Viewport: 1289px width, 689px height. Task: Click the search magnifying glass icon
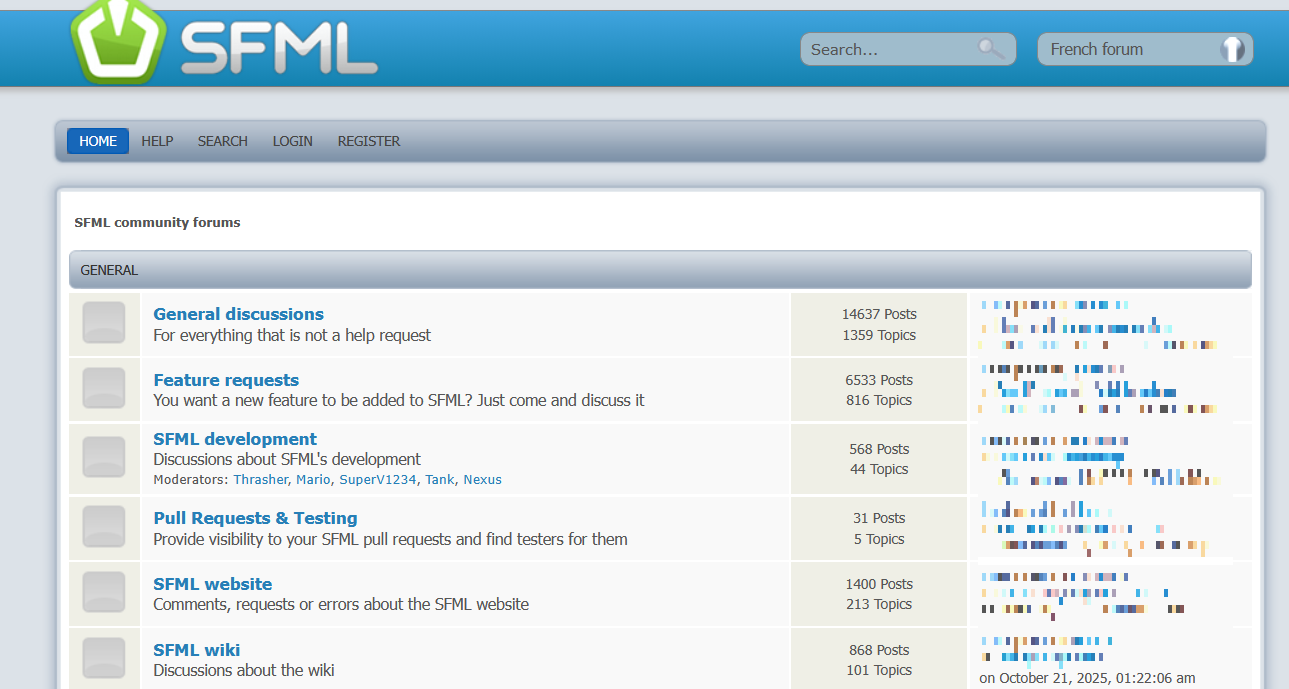pos(990,49)
